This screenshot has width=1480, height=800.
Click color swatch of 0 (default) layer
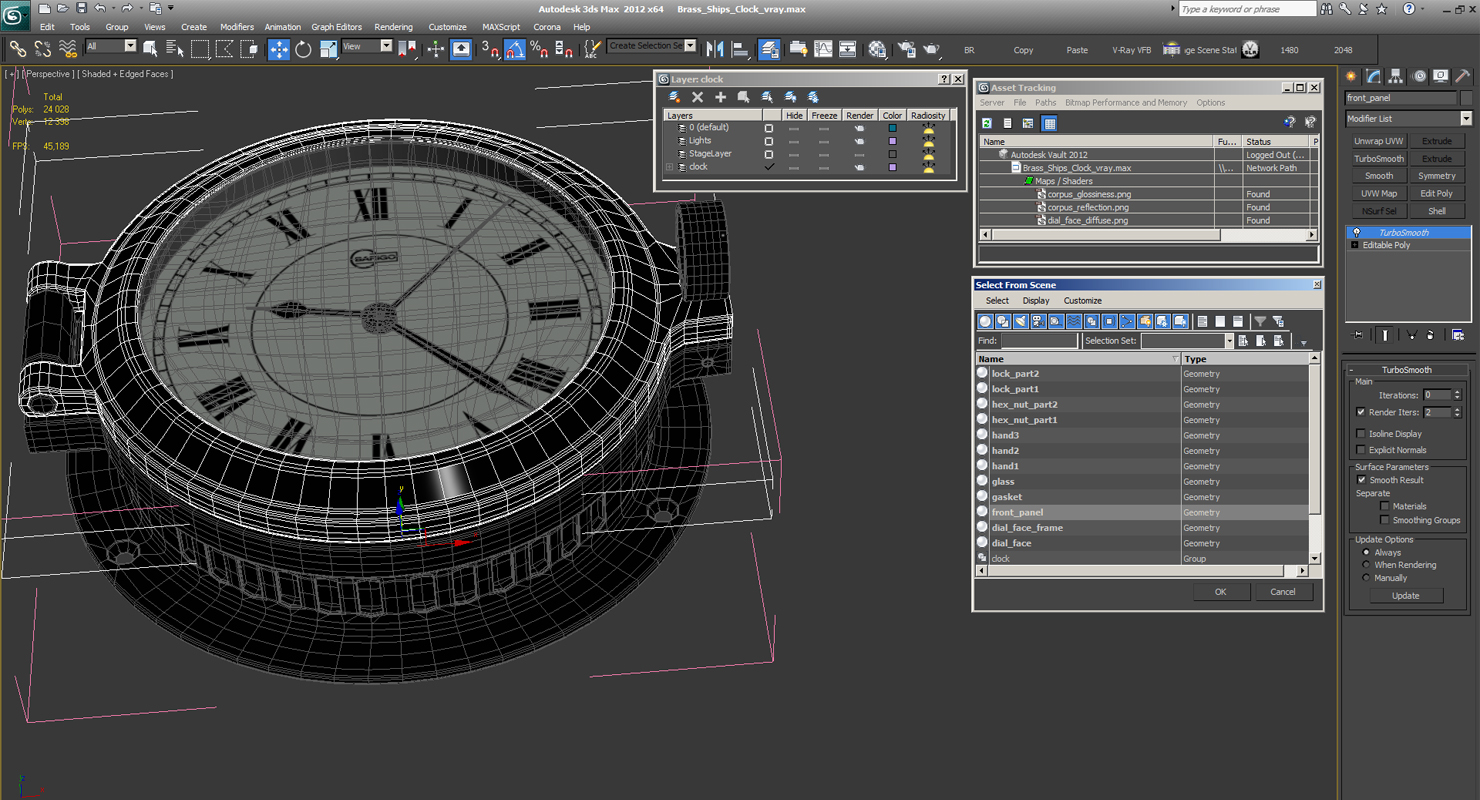892,128
